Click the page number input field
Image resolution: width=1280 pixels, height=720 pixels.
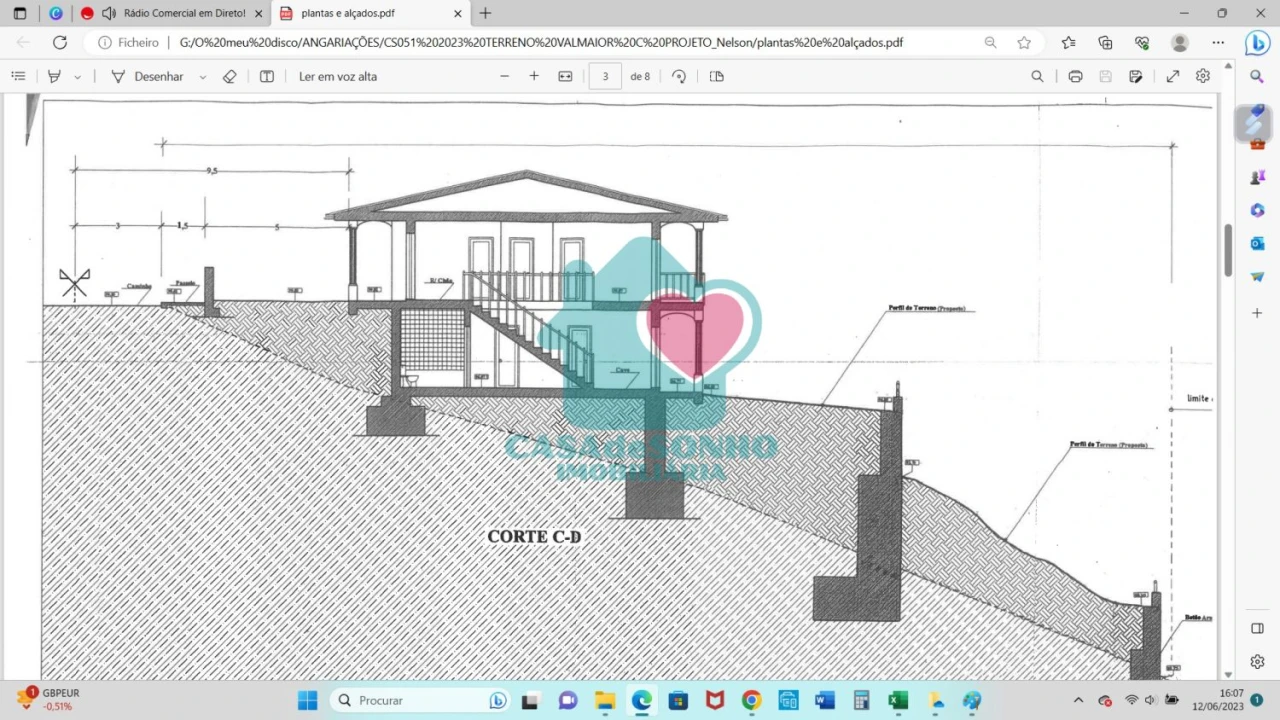605,76
